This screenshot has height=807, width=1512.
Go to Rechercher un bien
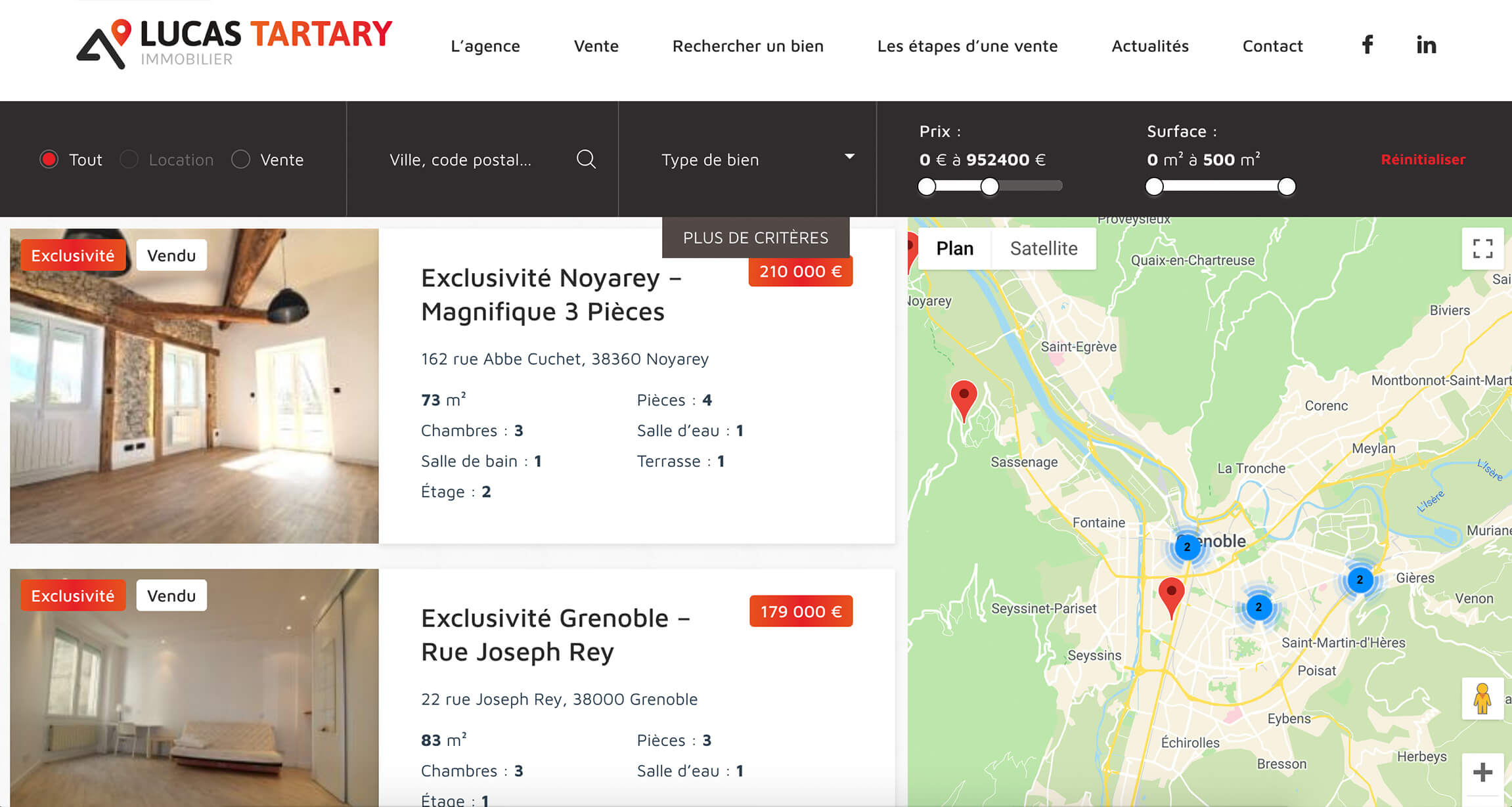click(747, 46)
